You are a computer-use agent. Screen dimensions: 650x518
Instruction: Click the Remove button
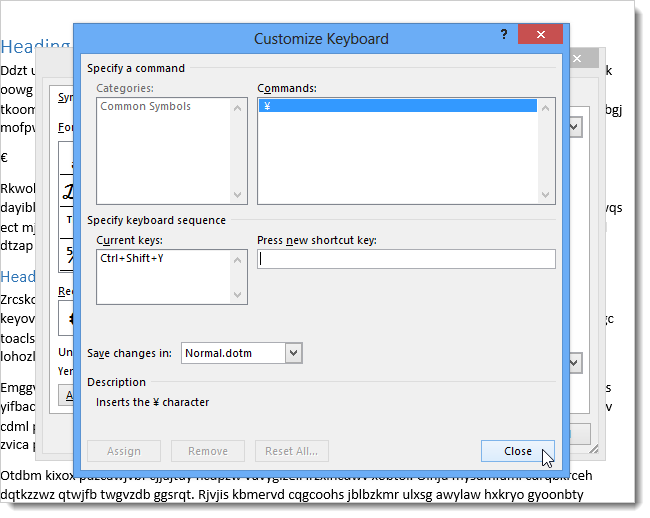pos(207,451)
